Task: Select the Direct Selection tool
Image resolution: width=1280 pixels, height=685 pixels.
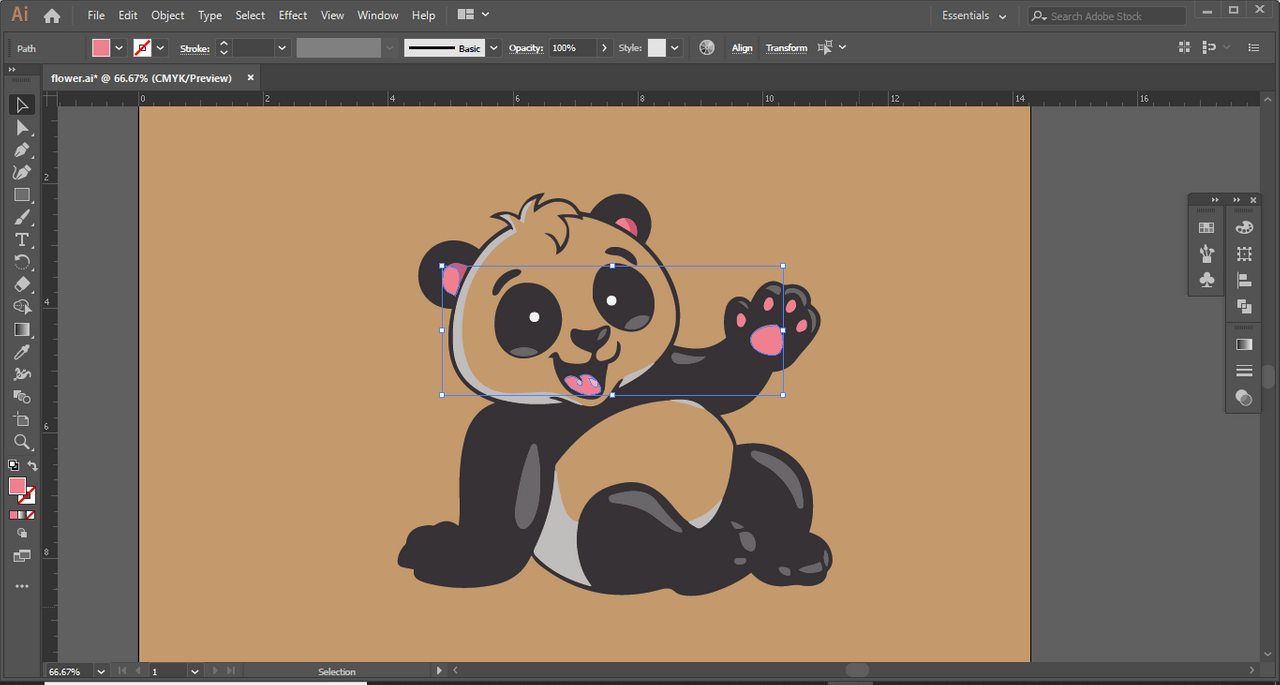Action: (x=21, y=127)
